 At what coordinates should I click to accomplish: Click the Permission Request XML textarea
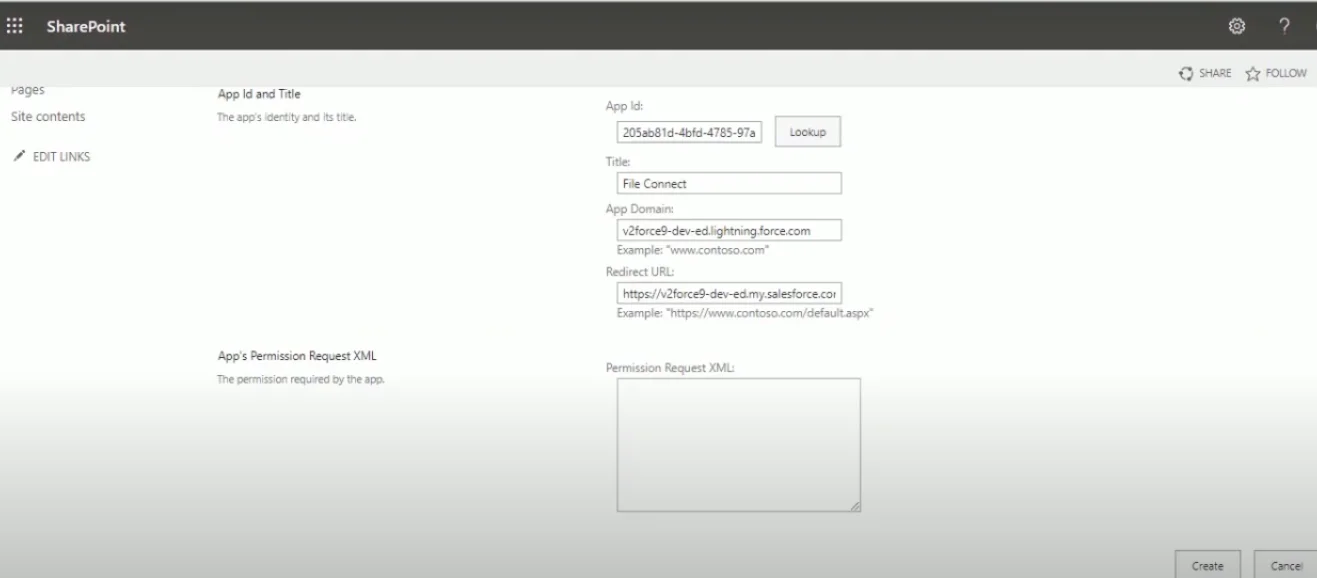click(x=737, y=443)
